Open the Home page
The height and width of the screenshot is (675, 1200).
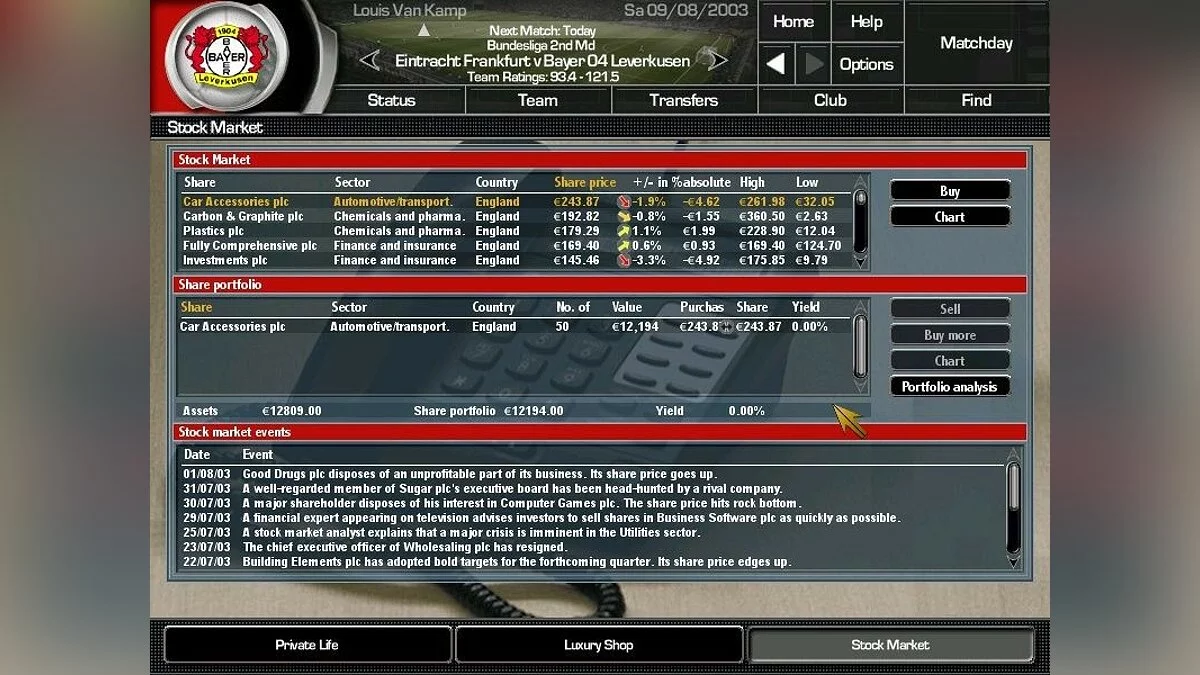(x=793, y=21)
